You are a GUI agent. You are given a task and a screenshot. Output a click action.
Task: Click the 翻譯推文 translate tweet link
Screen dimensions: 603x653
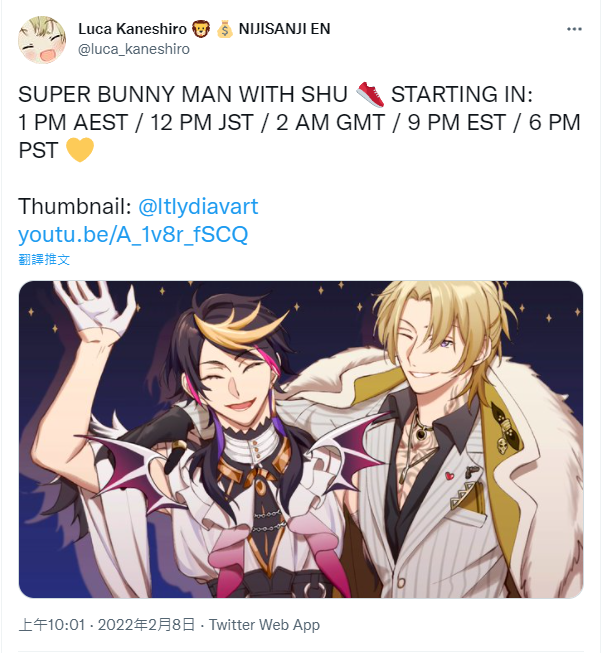pos(44,259)
